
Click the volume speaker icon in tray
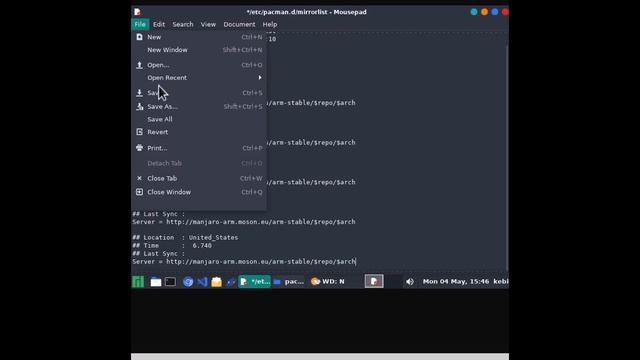(409, 282)
